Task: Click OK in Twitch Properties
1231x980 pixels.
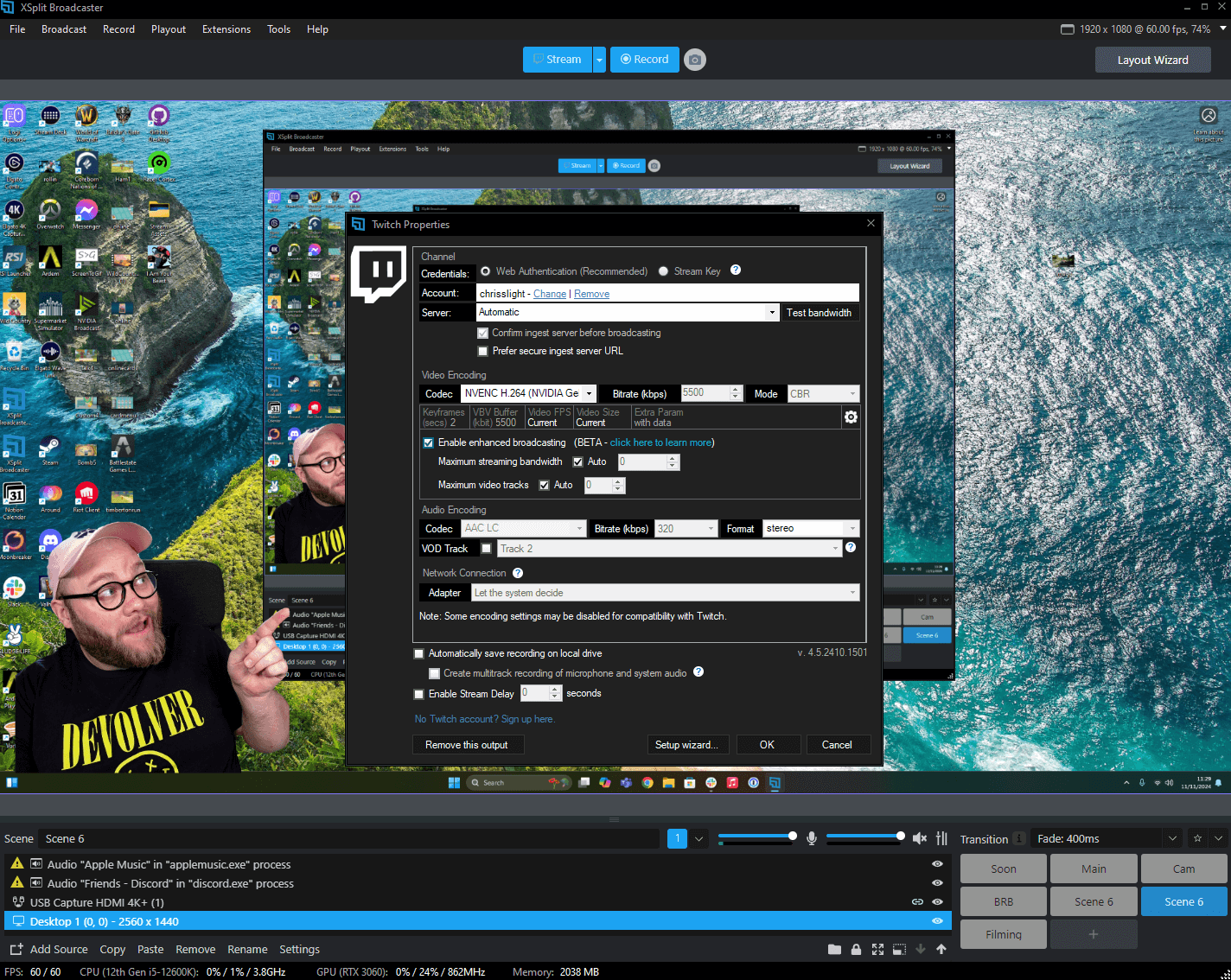Action: (767, 745)
